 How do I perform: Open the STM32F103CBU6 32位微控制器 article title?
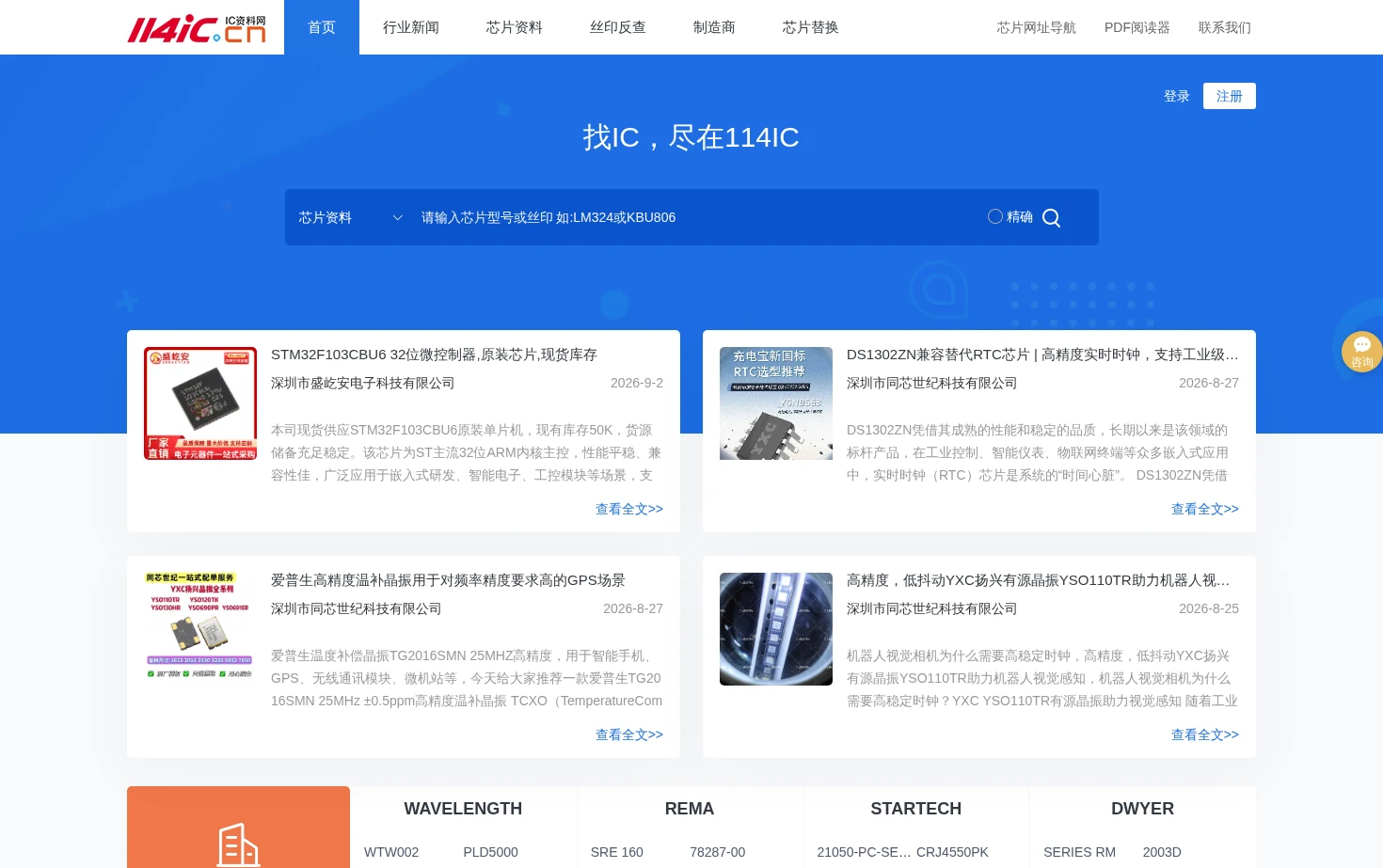tap(434, 355)
